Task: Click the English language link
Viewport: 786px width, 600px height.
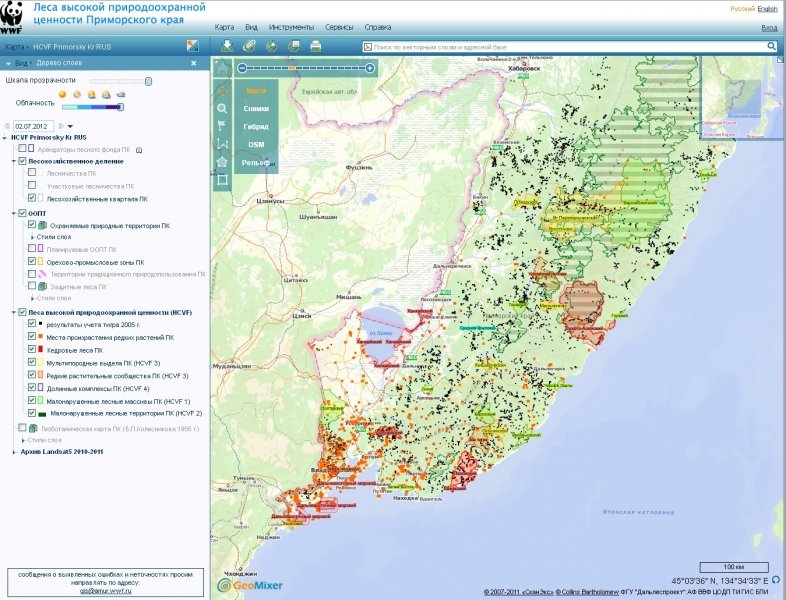Action: coord(767,8)
